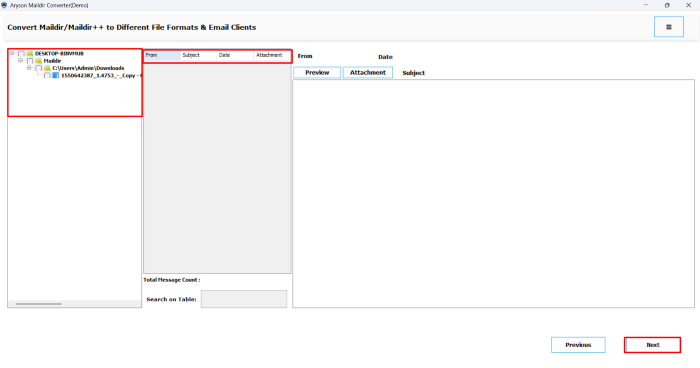Switch to the Attachment tab
Viewport: 700px width, 368px height.
[x=368, y=72]
